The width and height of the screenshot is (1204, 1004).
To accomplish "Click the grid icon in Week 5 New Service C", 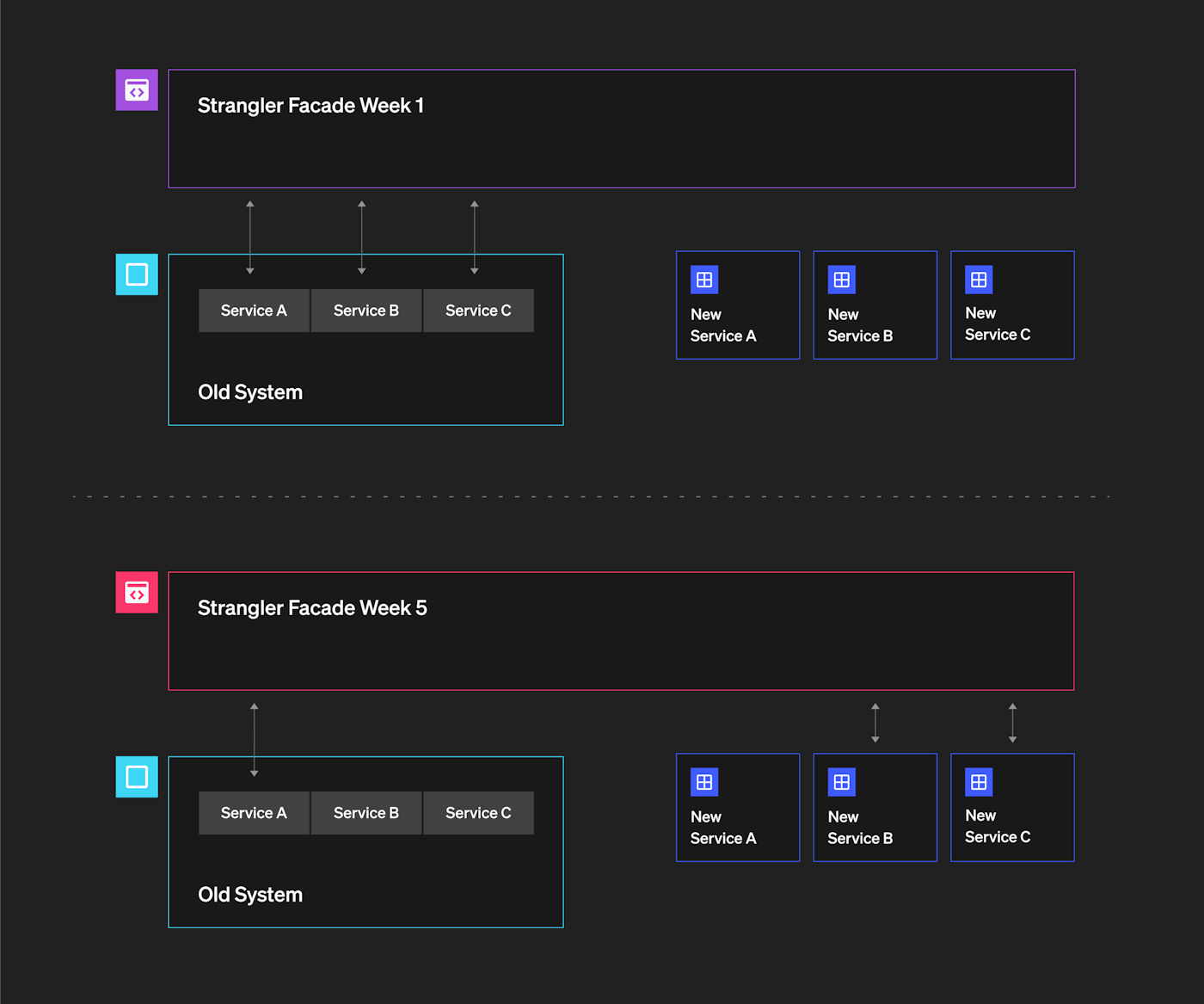I will [x=979, y=782].
